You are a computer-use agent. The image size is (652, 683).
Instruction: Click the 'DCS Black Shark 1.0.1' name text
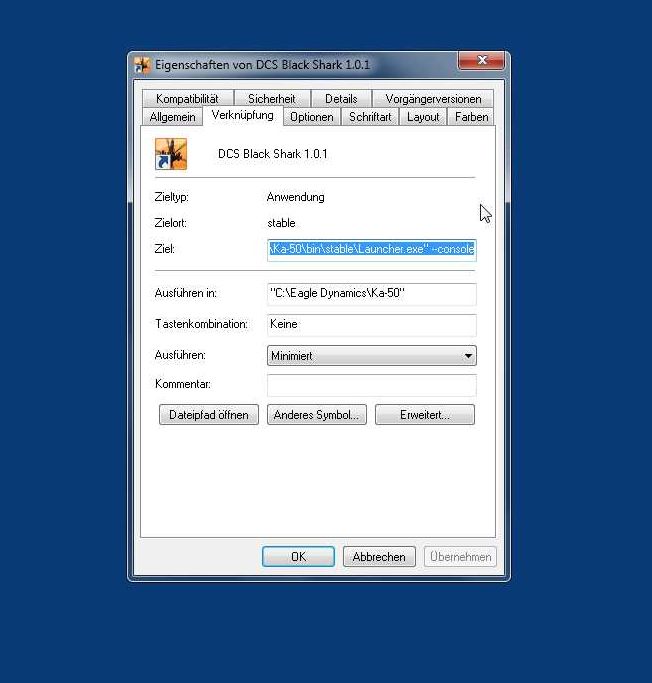(x=273, y=154)
